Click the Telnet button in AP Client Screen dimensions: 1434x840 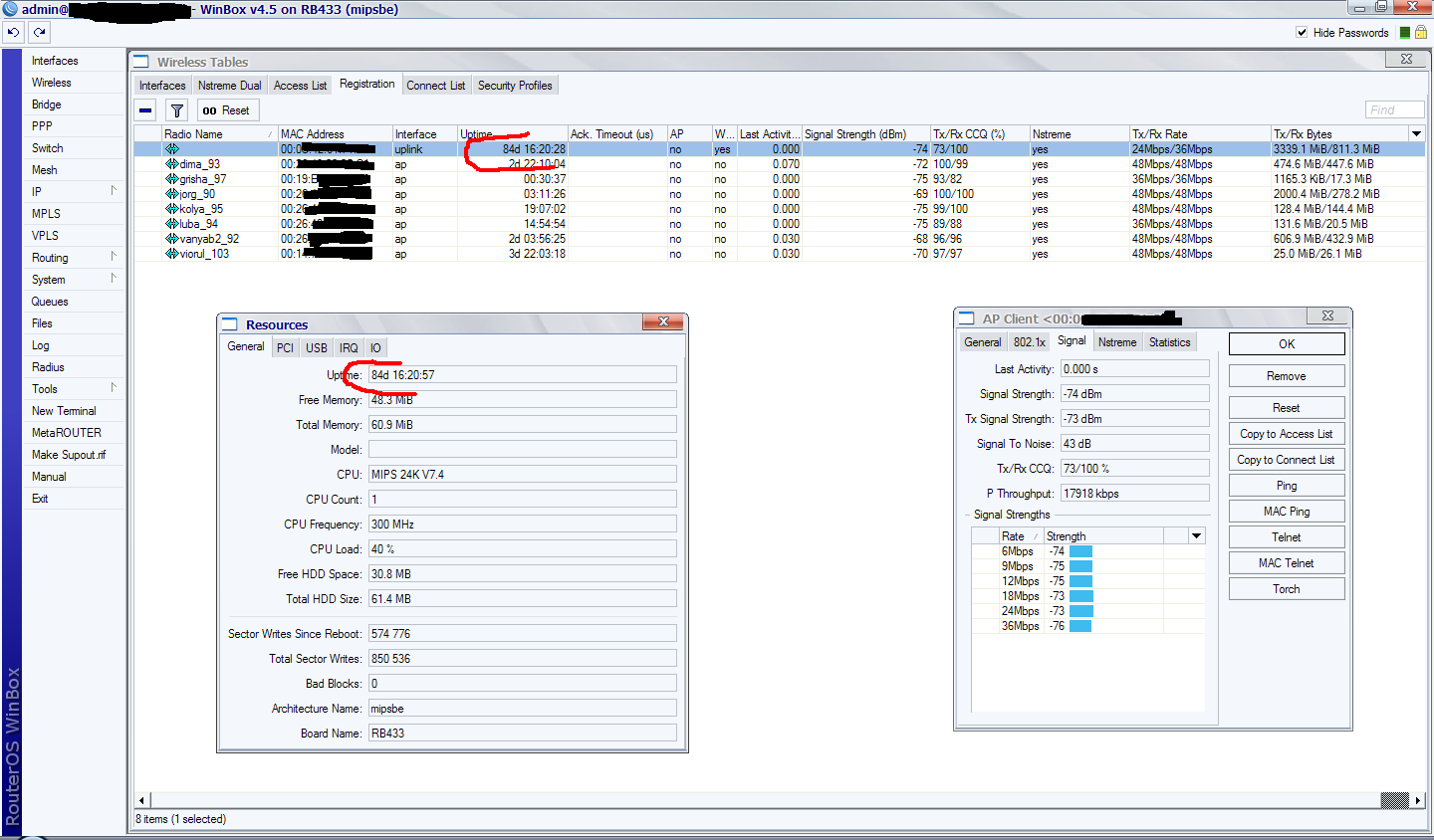click(x=1287, y=537)
